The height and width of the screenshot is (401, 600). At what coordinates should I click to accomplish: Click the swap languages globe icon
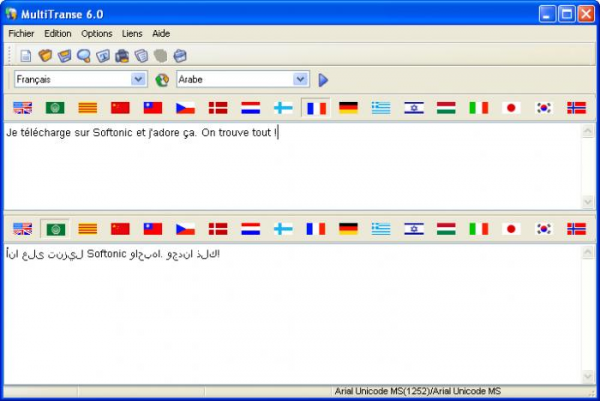162,79
